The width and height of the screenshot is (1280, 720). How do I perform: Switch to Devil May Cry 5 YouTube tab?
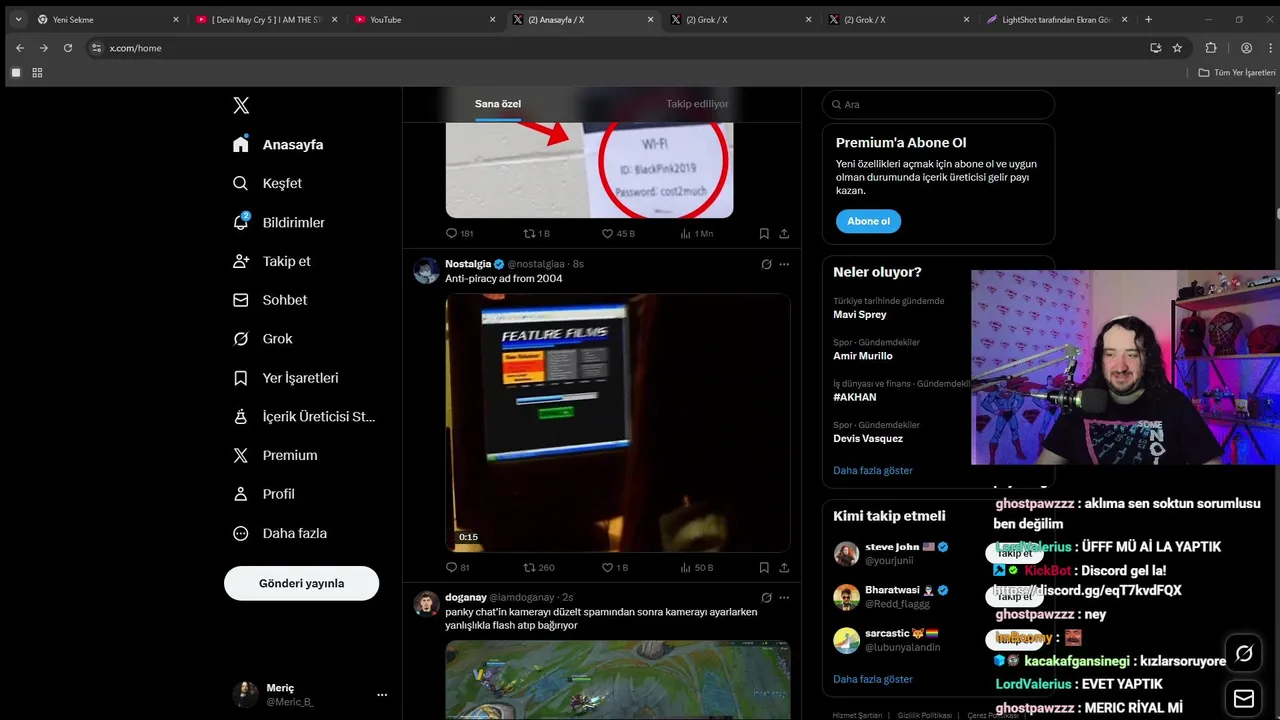pos(267,19)
